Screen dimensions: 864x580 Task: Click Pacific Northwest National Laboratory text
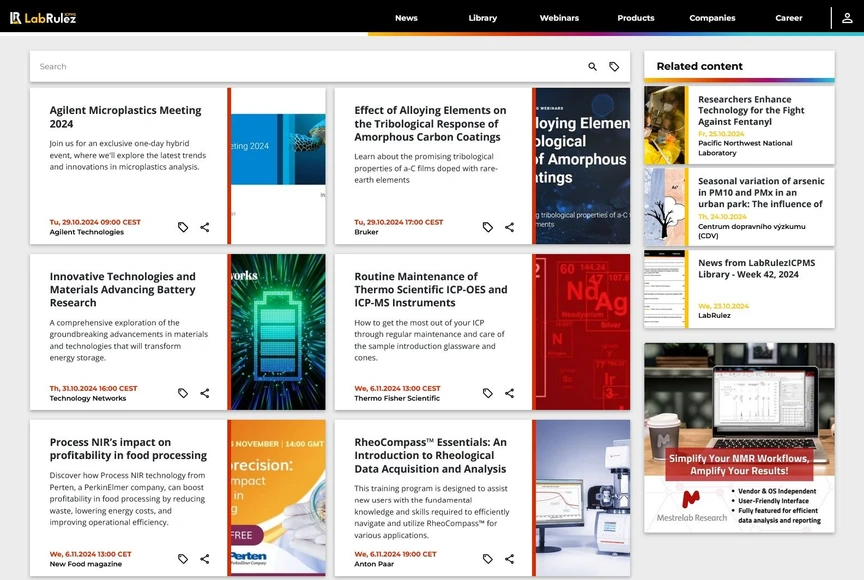click(745, 148)
